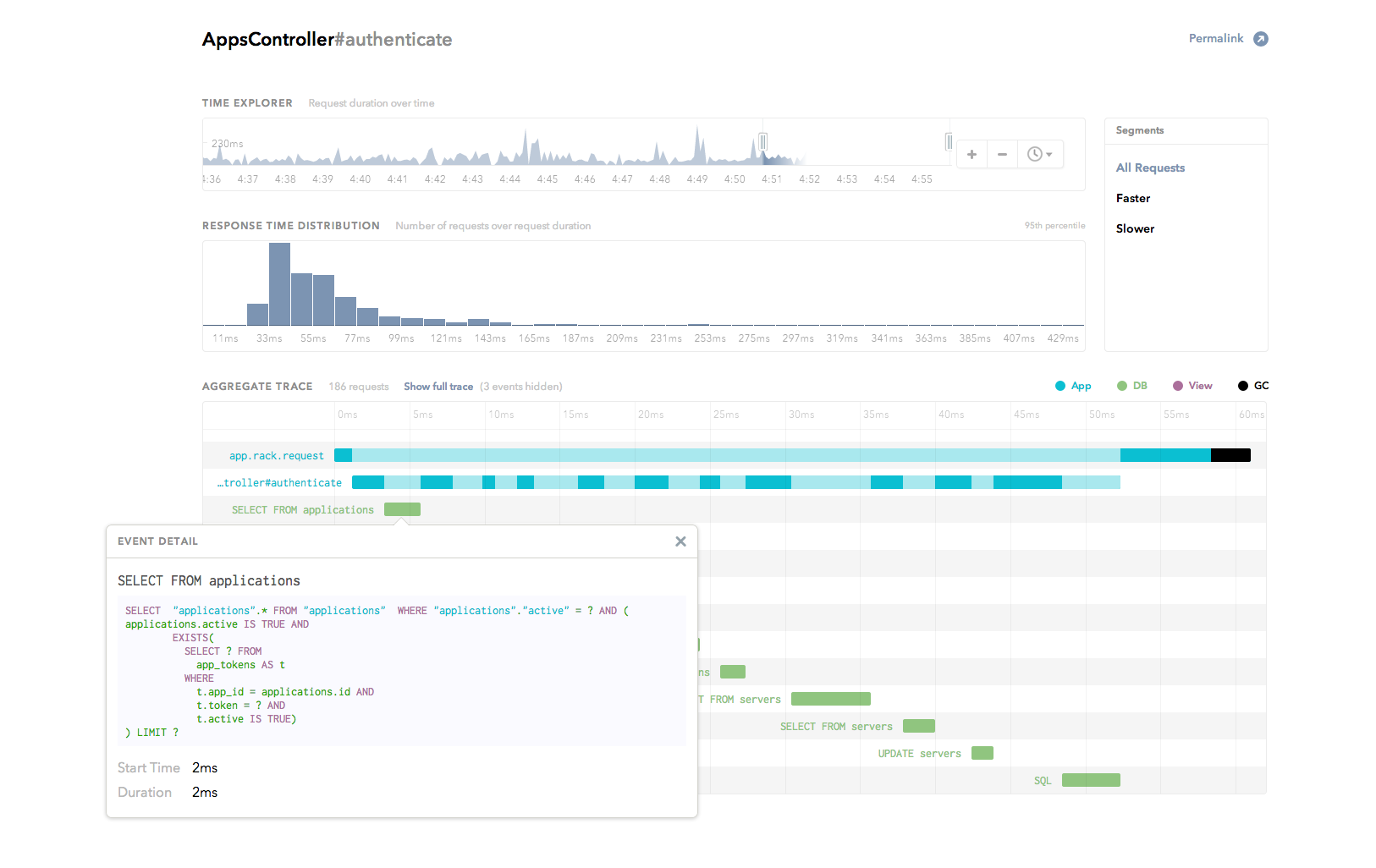Click the Permalink text link
This screenshot has height=868, width=1376.
click(1216, 38)
